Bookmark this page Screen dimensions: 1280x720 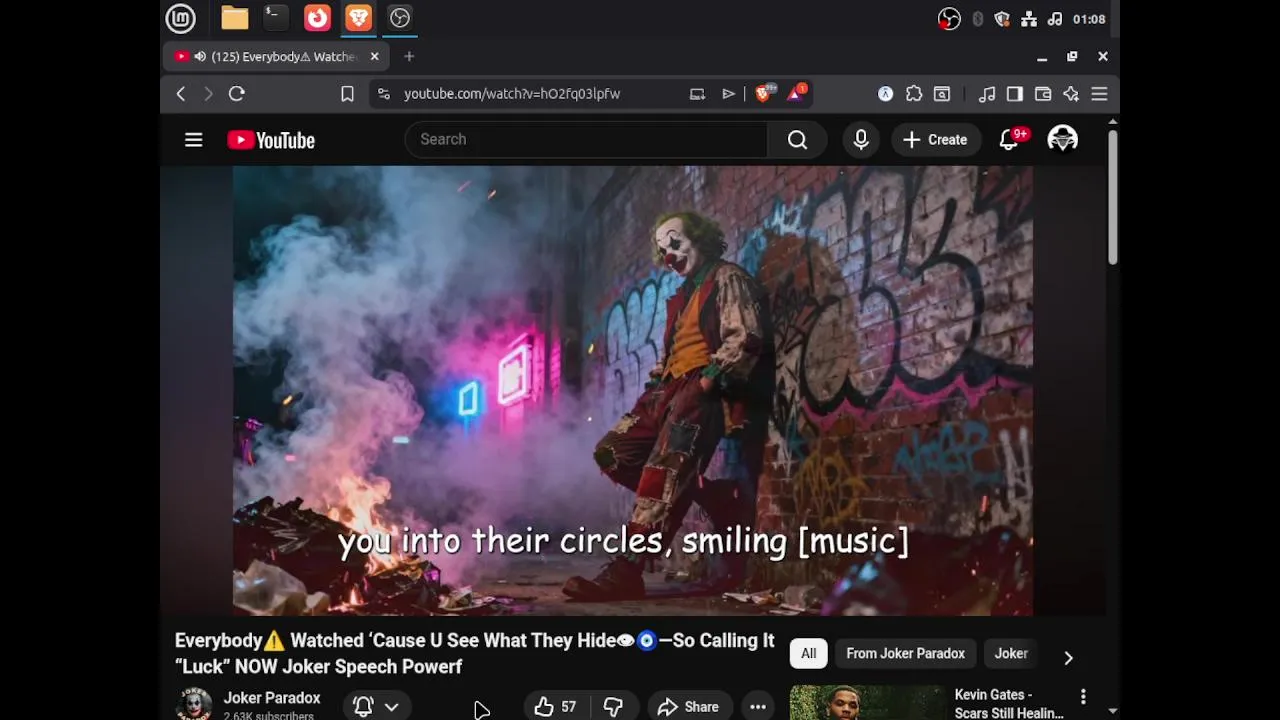tap(347, 94)
